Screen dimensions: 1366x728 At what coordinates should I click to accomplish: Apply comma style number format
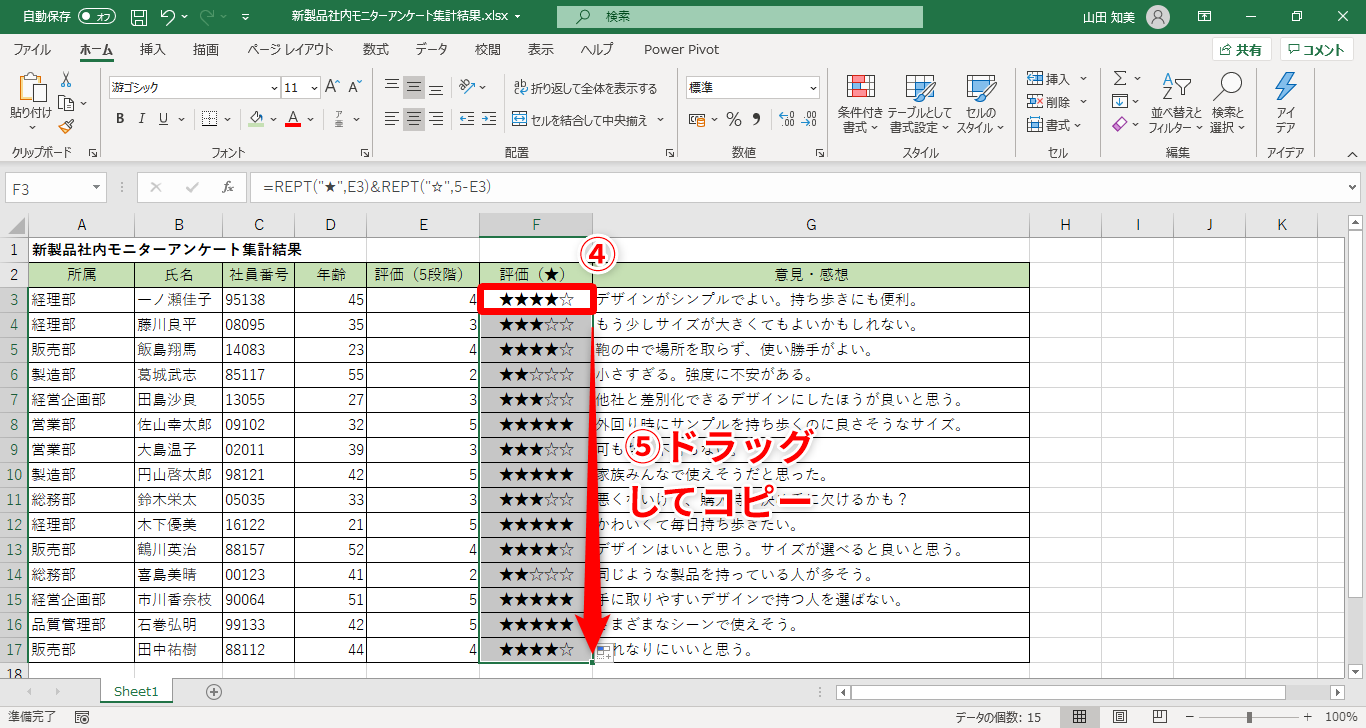point(759,120)
